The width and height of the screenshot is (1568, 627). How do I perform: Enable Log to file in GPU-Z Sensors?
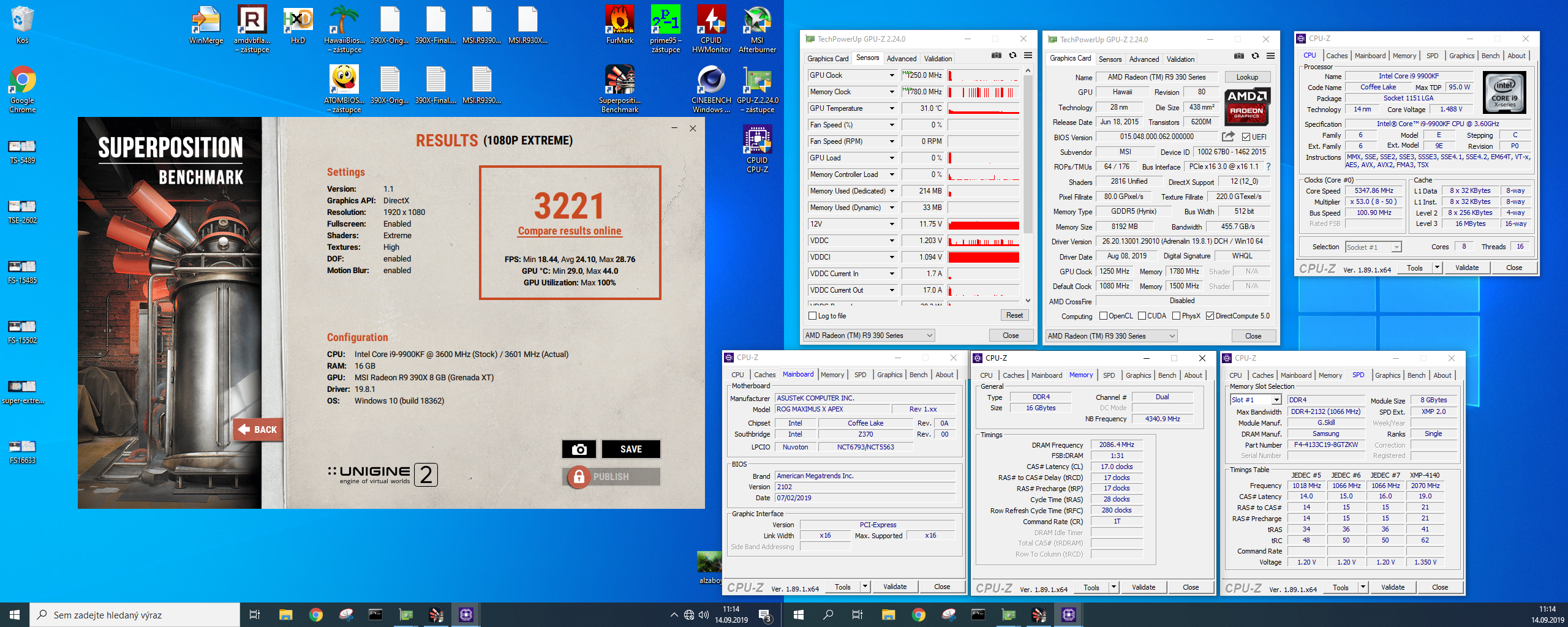[813, 316]
